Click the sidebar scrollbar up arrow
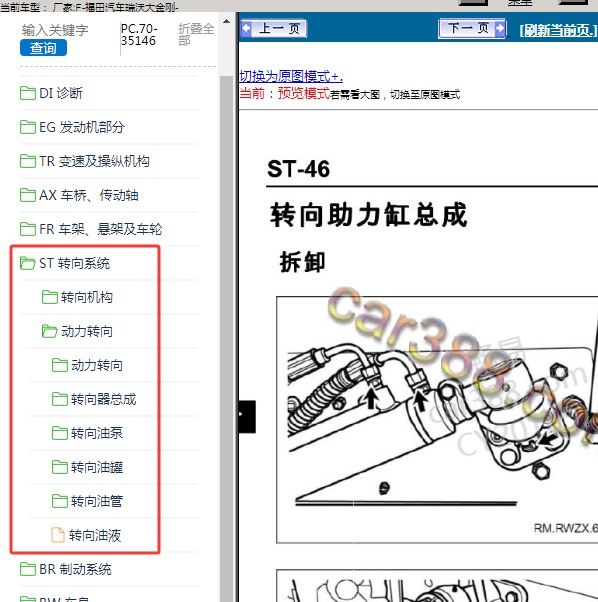 point(226,22)
